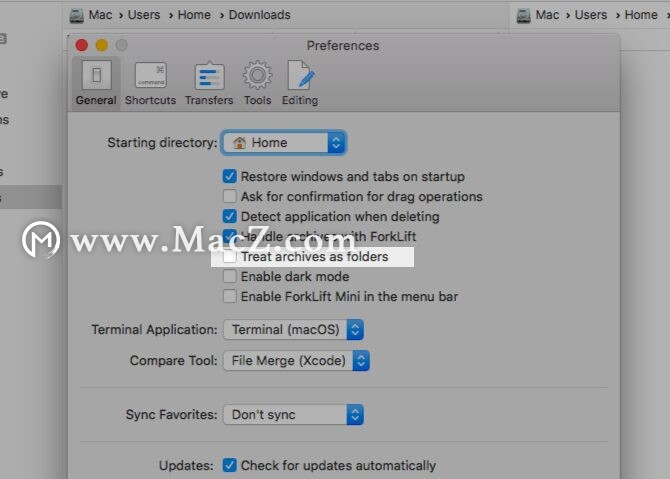Toggle Restore windows and tabs on startup
This screenshot has height=479, width=670.
(229, 176)
